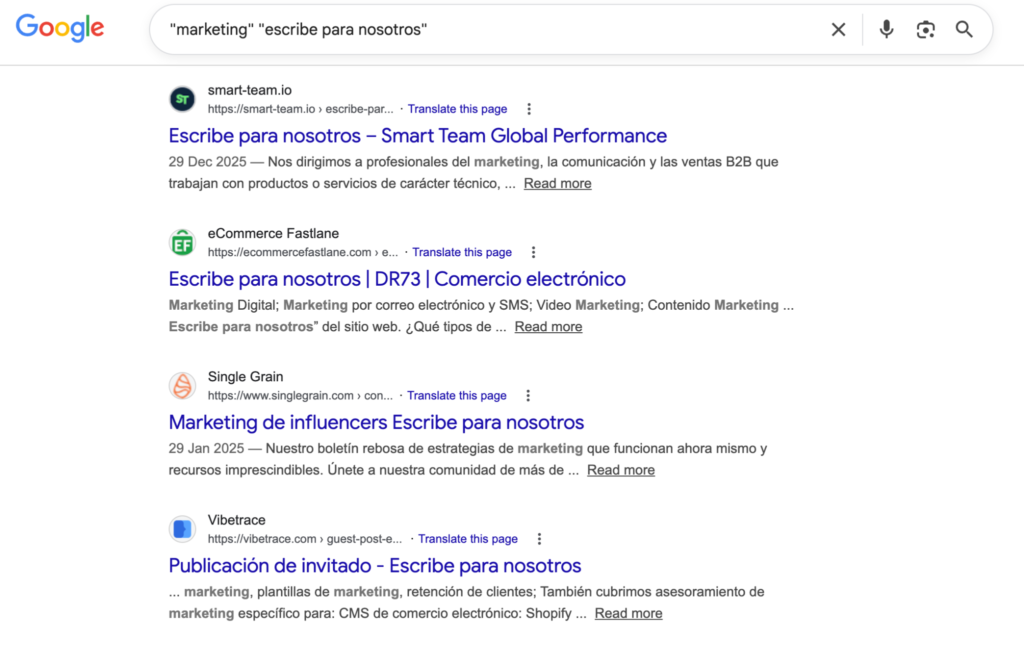1024x651 pixels.
Task: Click Read more on the Vibetrace snippet
Action: coord(628,613)
